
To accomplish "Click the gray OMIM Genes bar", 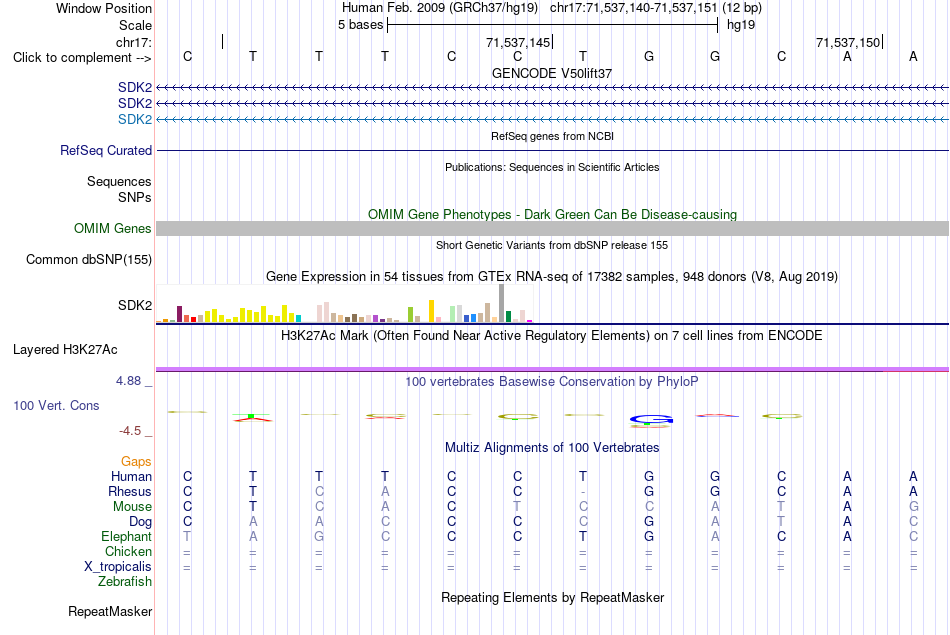I will 552,228.
